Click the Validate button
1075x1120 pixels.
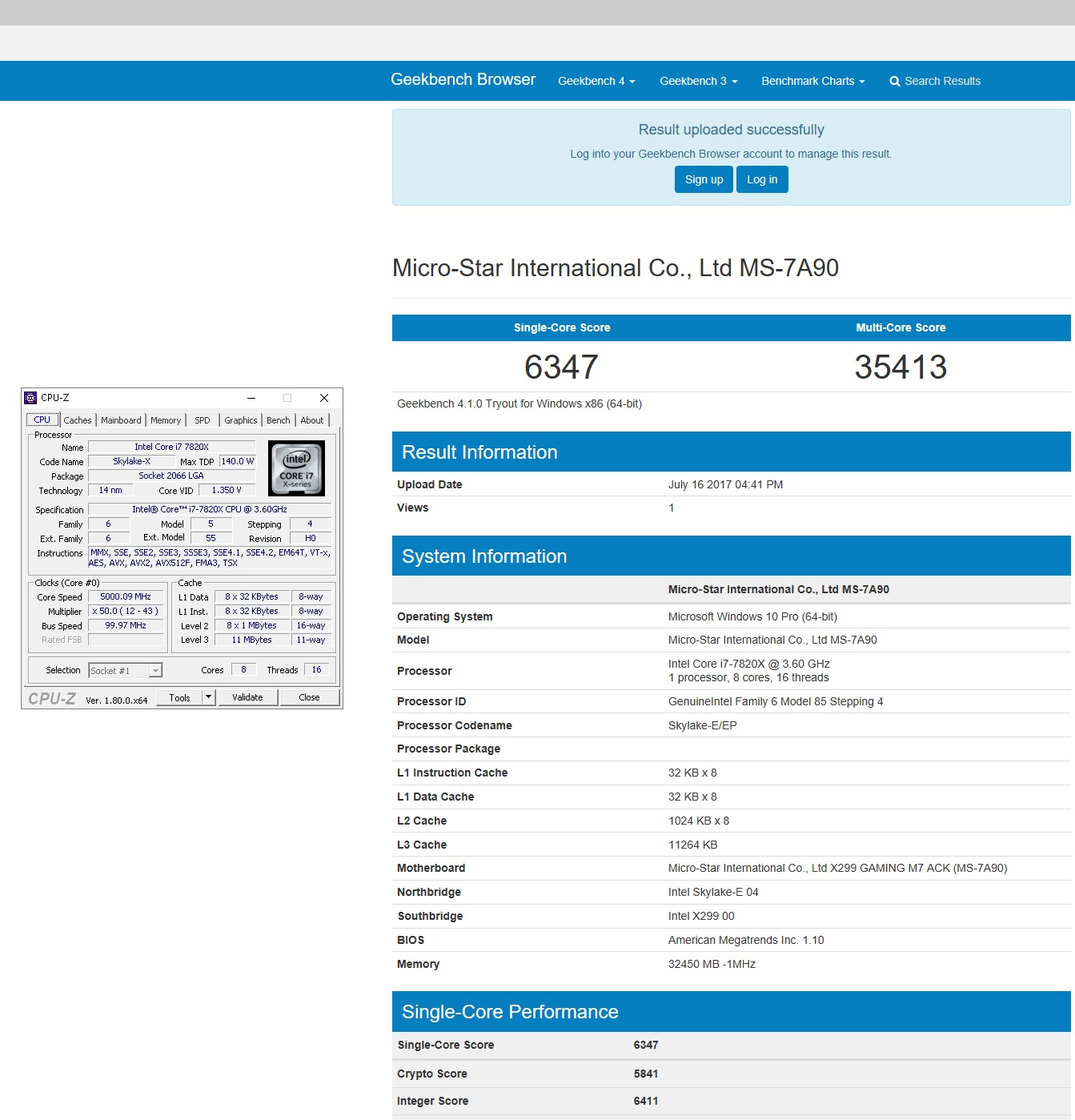(x=248, y=697)
